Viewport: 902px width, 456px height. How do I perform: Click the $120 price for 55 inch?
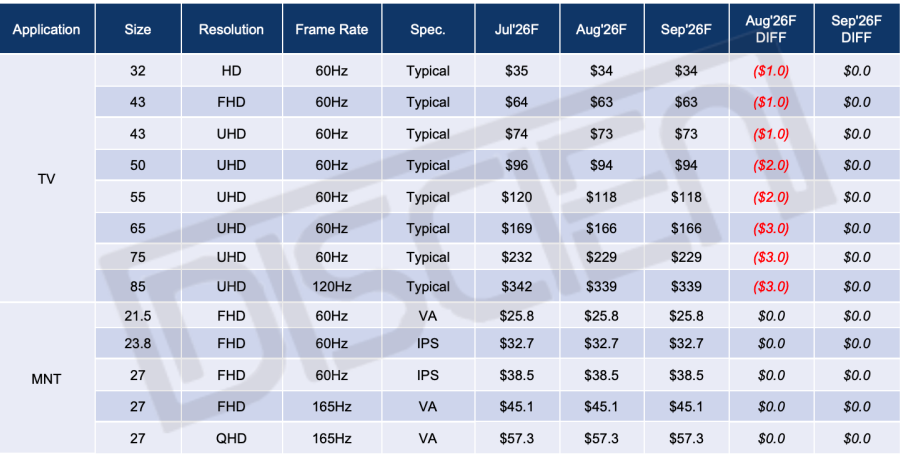click(x=517, y=197)
